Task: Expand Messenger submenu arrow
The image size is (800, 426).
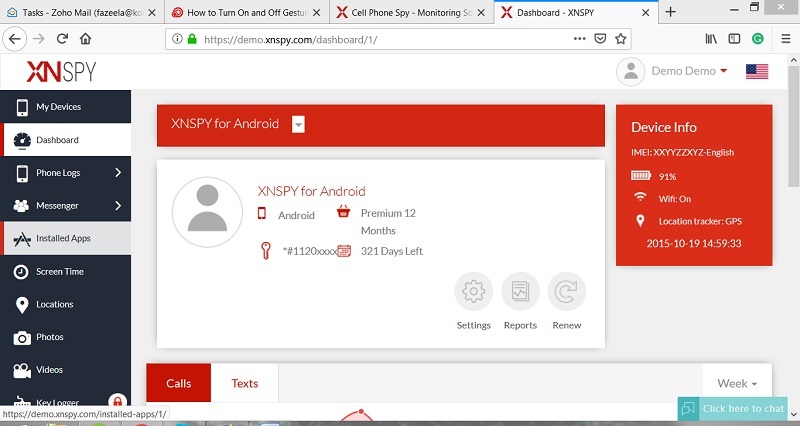Action: 118,206
